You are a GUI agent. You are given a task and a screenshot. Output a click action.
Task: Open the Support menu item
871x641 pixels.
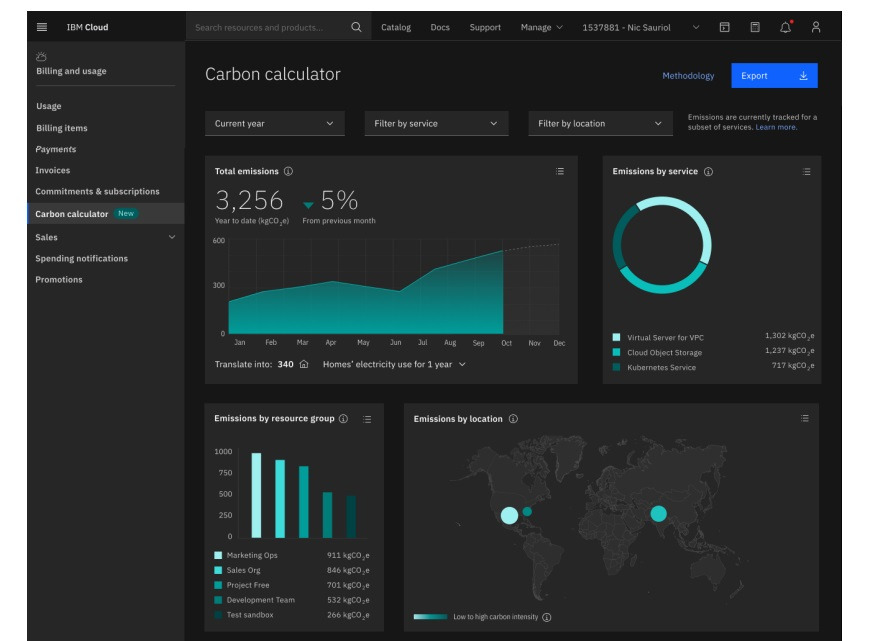[485, 27]
